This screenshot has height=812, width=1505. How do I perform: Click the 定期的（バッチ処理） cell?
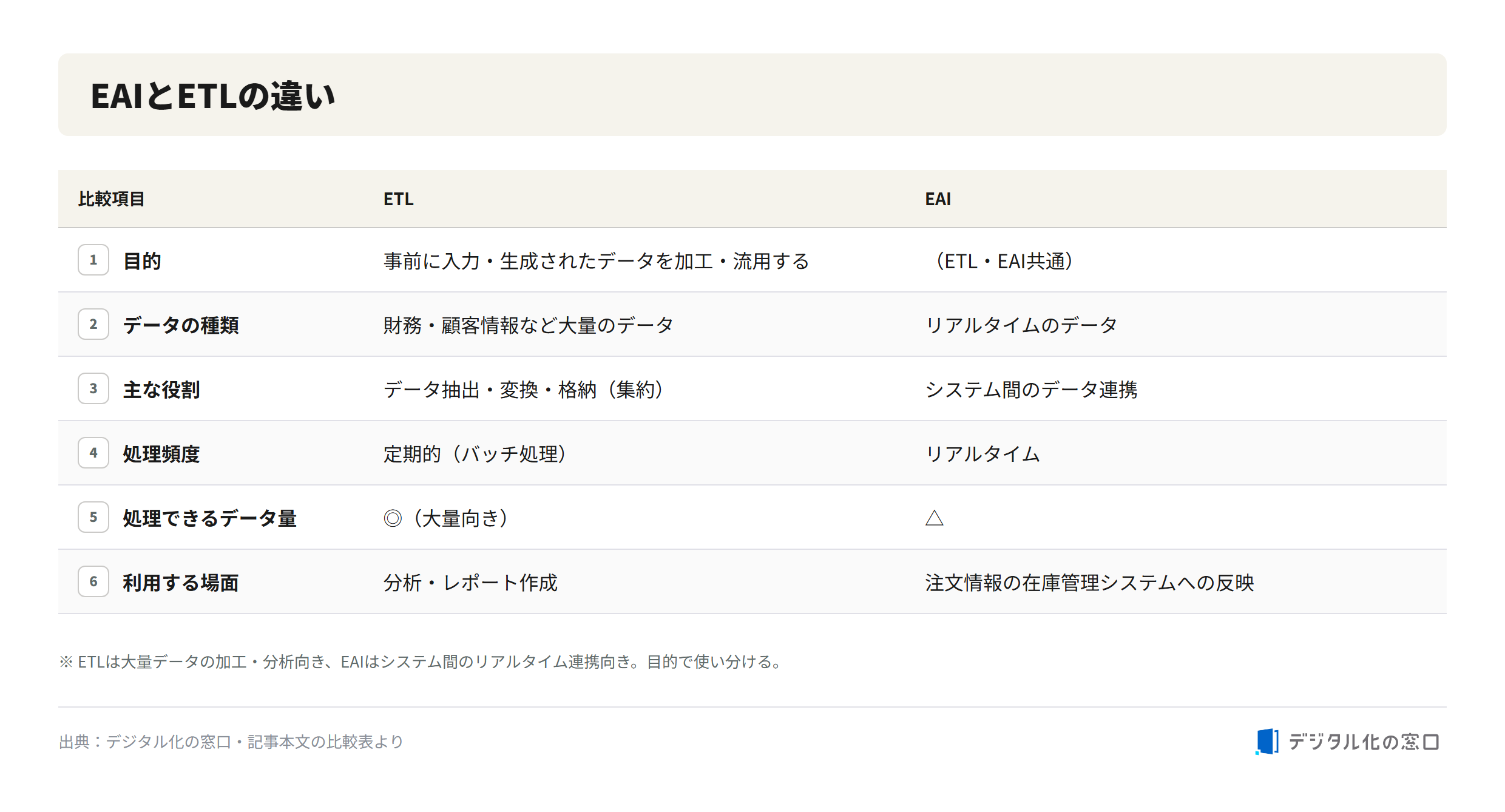point(475,453)
